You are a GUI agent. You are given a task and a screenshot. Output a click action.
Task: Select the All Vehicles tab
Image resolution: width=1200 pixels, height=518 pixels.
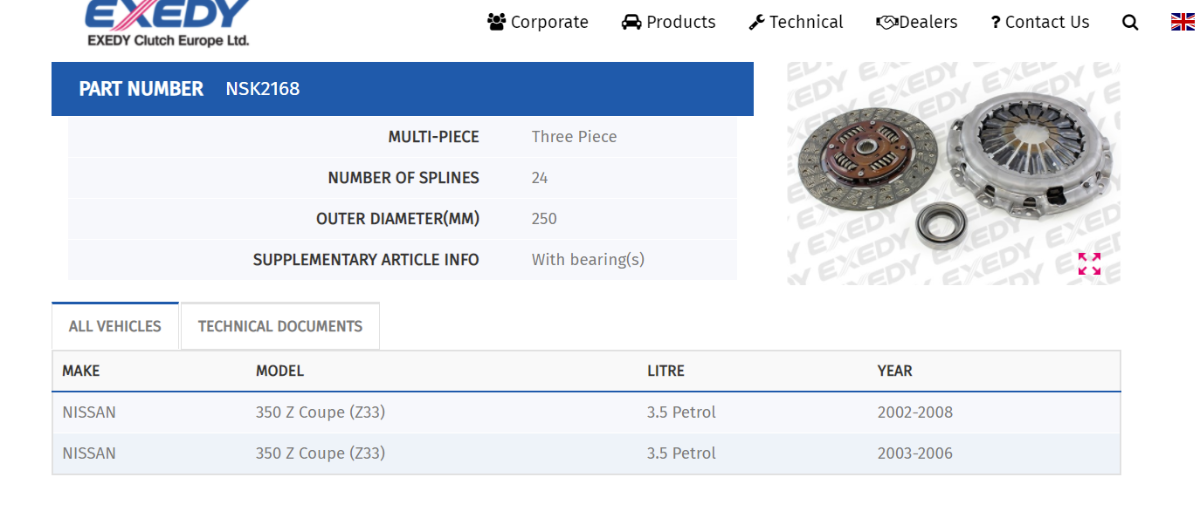[115, 326]
